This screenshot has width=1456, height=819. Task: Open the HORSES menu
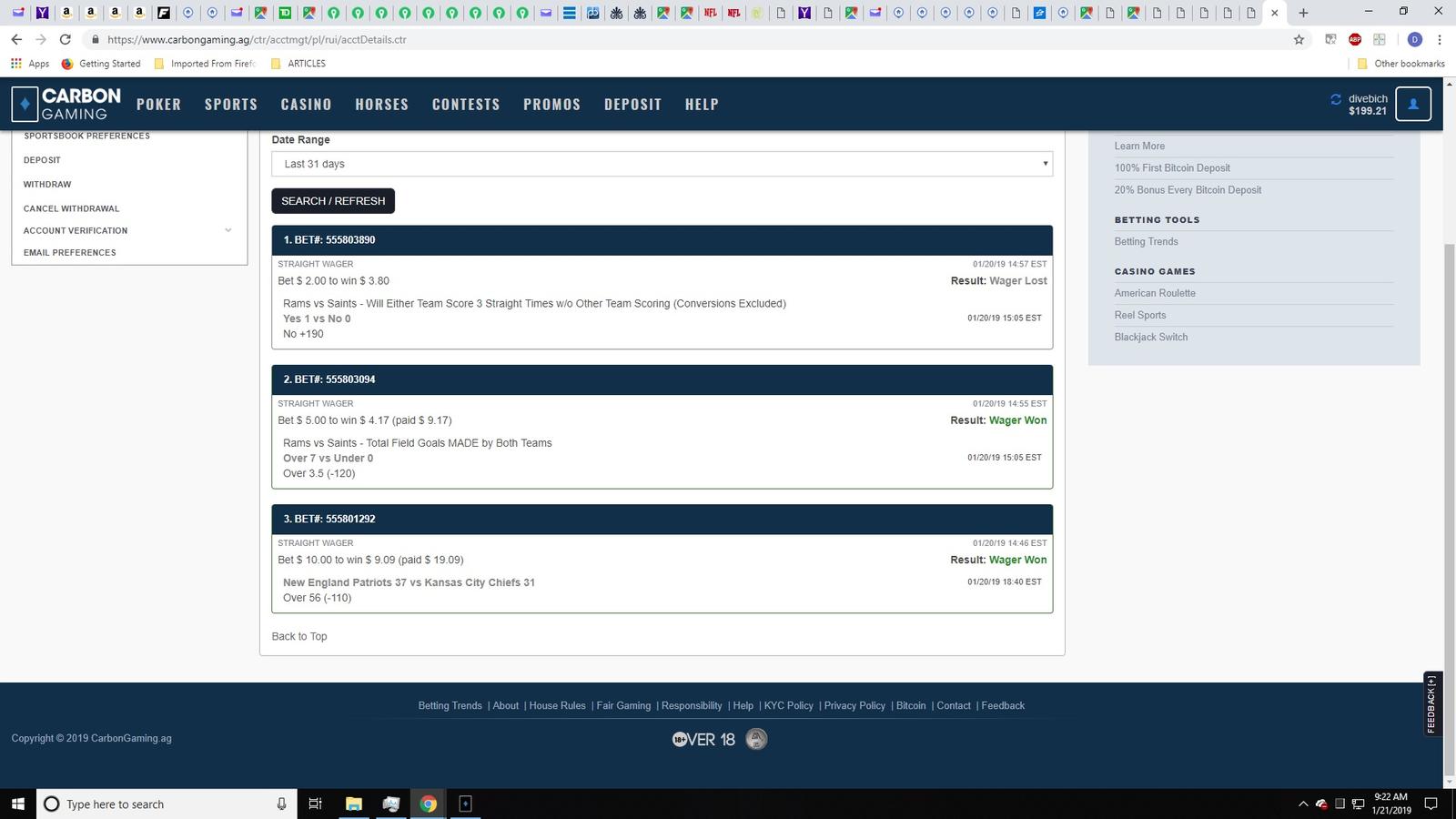point(382,105)
